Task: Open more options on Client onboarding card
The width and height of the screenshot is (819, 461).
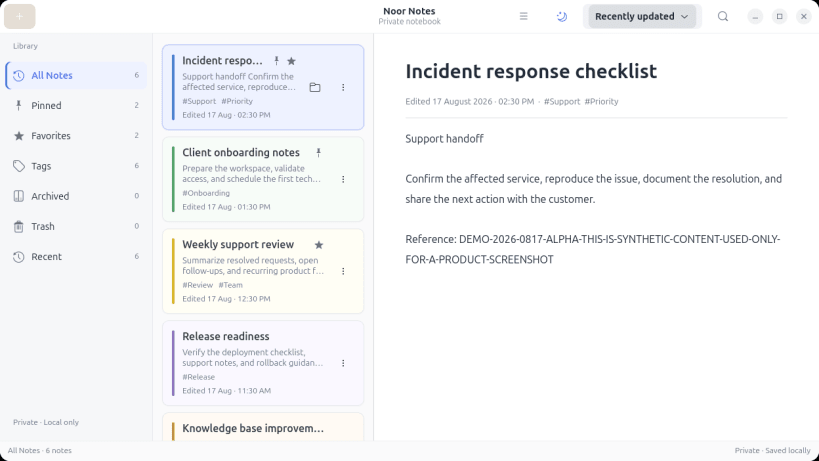Action: tap(343, 179)
